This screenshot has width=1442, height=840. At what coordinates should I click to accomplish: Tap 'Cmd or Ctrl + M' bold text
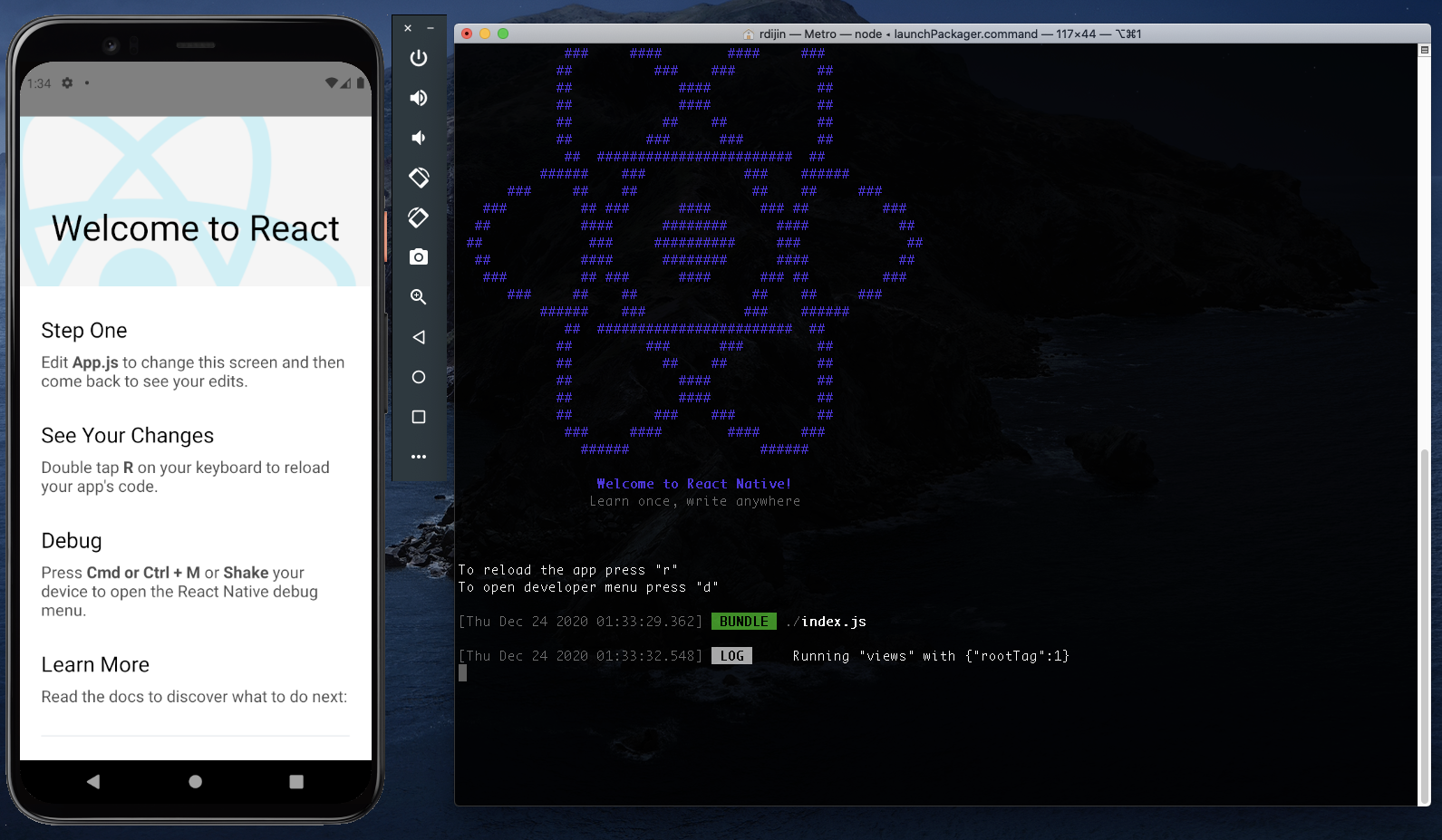(x=143, y=573)
